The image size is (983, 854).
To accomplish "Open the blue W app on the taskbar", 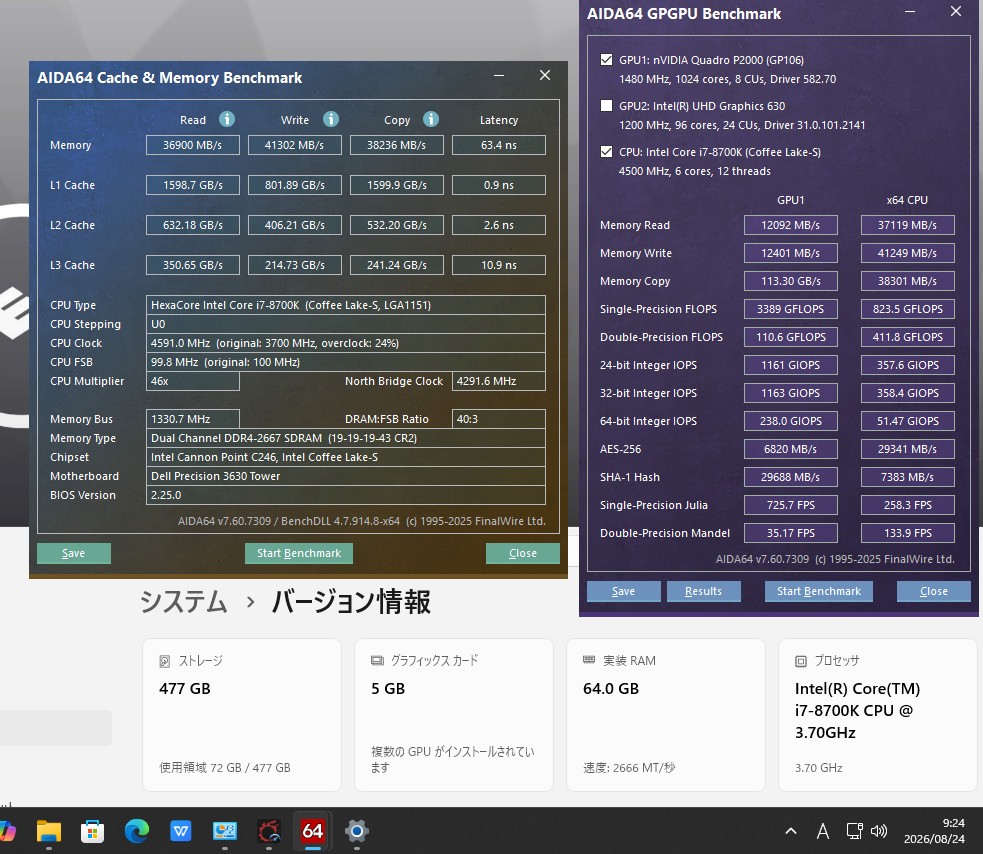I will pos(181,831).
